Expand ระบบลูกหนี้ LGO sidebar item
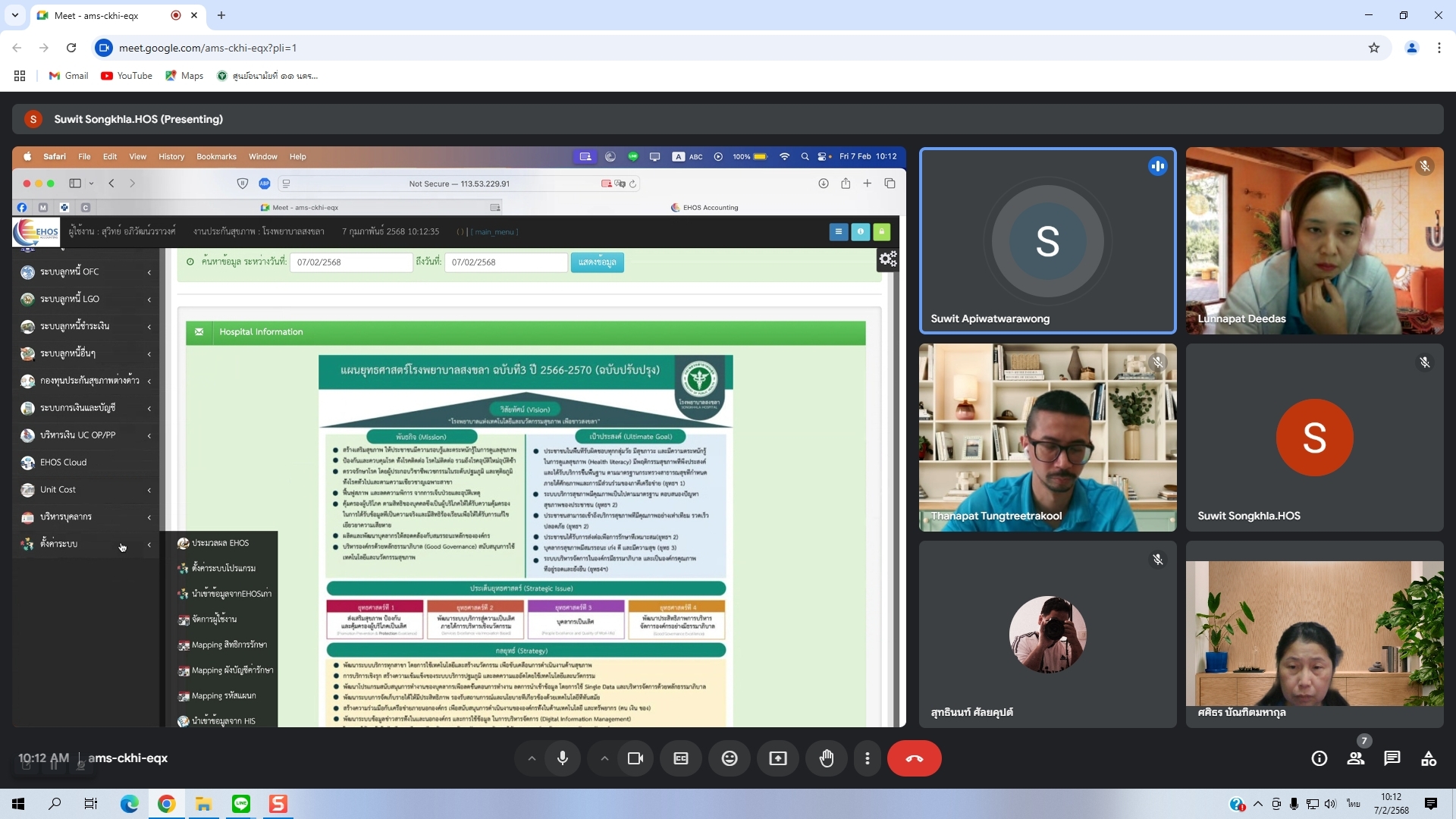The width and height of the screenshot is (1456, 819). click(x=86, y=299)
